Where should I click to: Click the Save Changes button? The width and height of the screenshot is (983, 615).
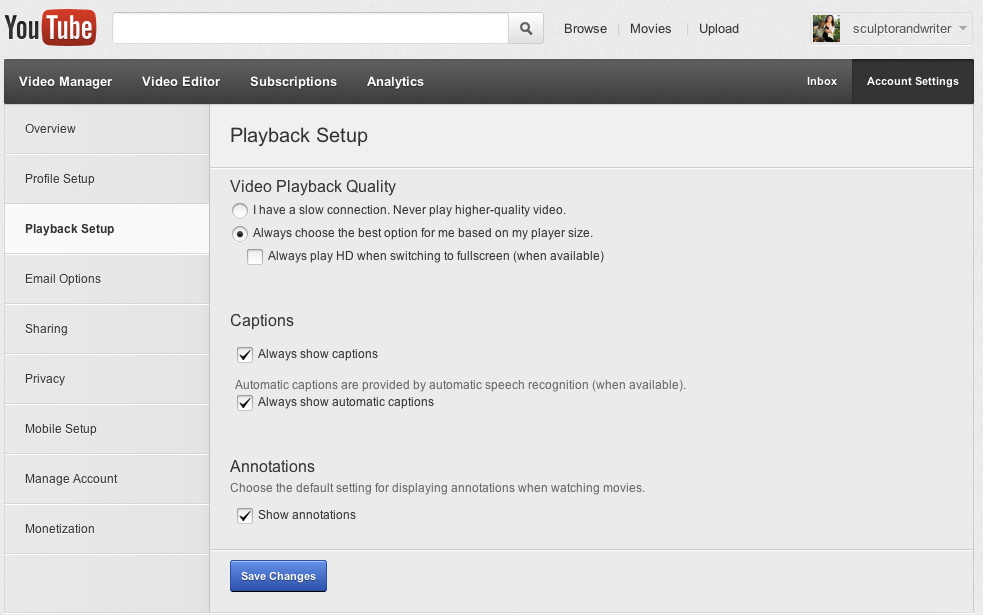click(x=278, y=576)
